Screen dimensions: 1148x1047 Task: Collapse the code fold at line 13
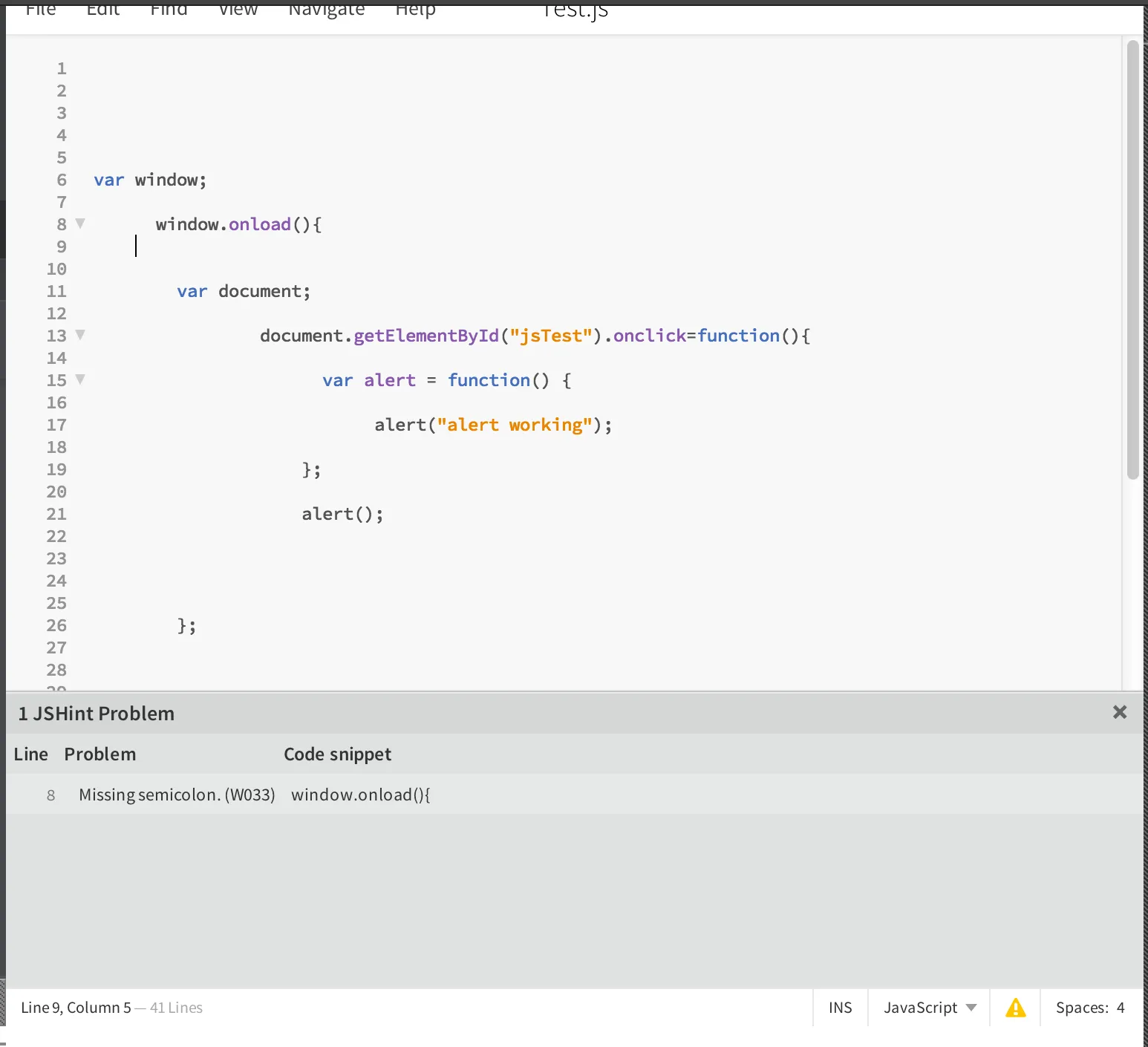click(x=80, y=335)
